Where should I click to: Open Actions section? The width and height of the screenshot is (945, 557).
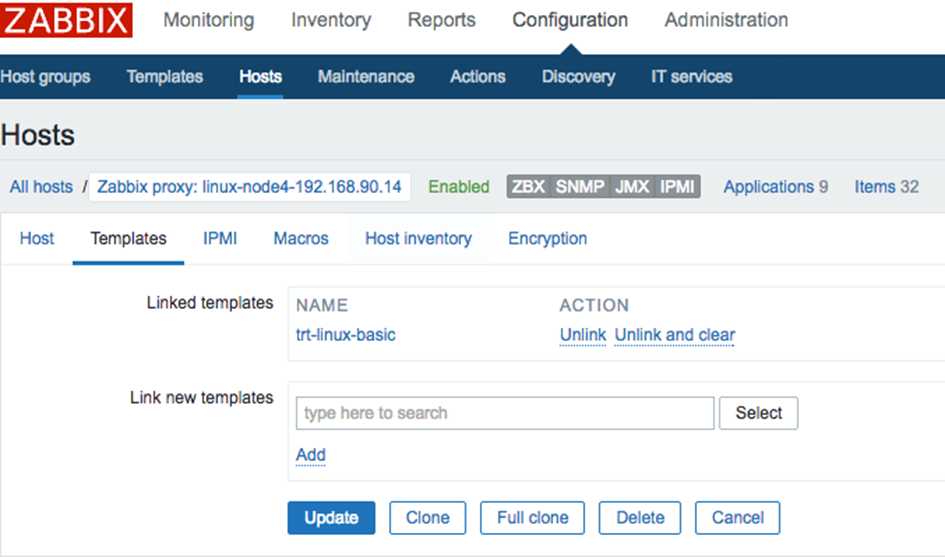(x=477, y=77)
